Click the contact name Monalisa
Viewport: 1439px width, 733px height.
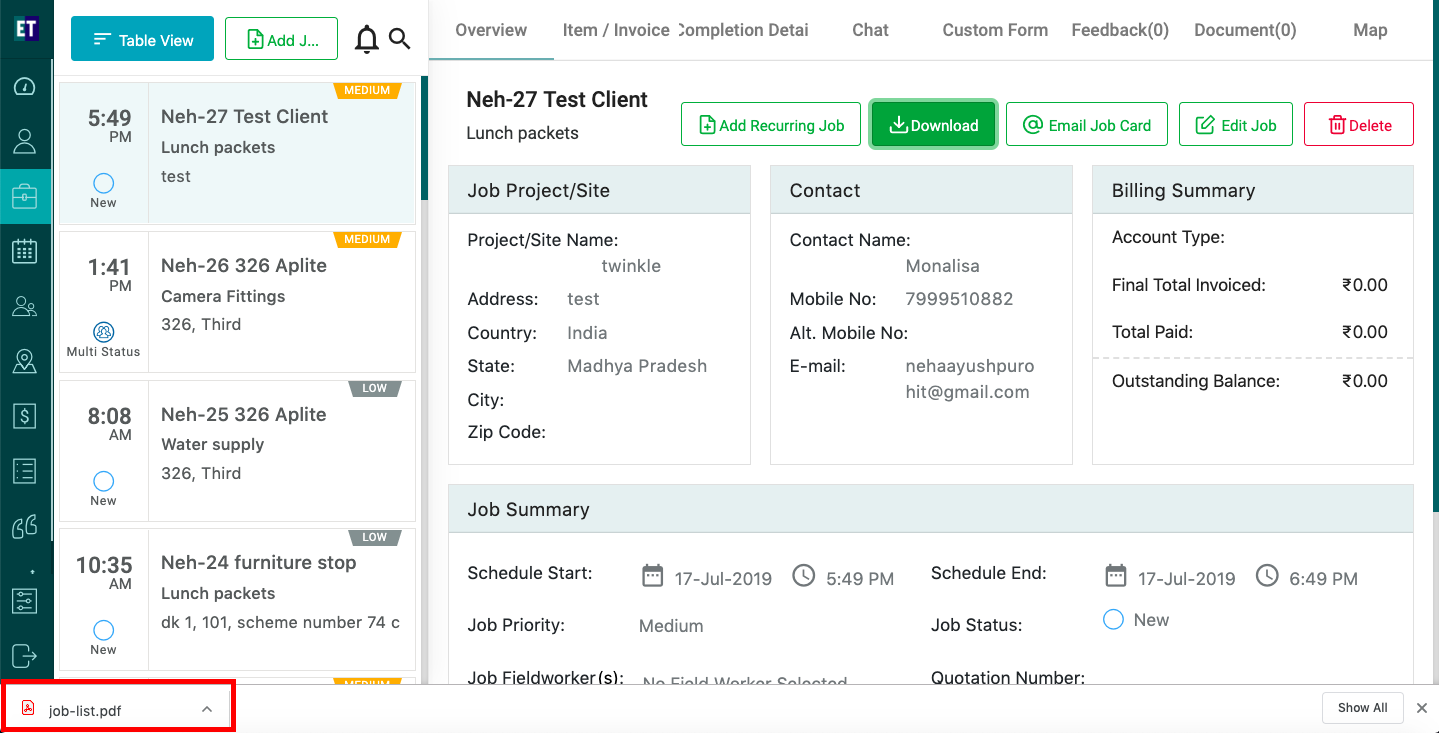coord(942,266)
